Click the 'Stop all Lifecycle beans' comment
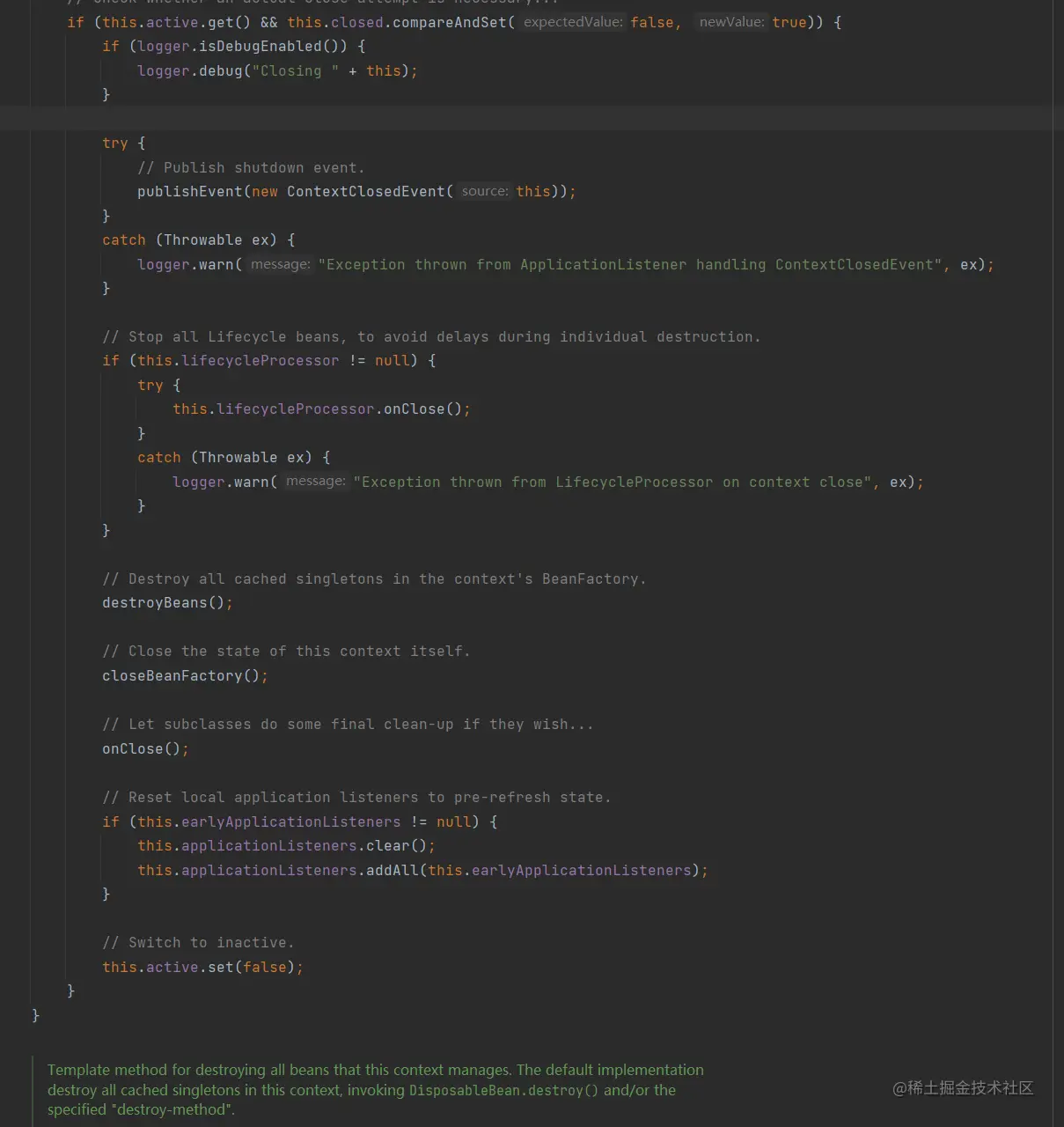The height and width of the screenshot is (1127, 1064). pos(431,336)
